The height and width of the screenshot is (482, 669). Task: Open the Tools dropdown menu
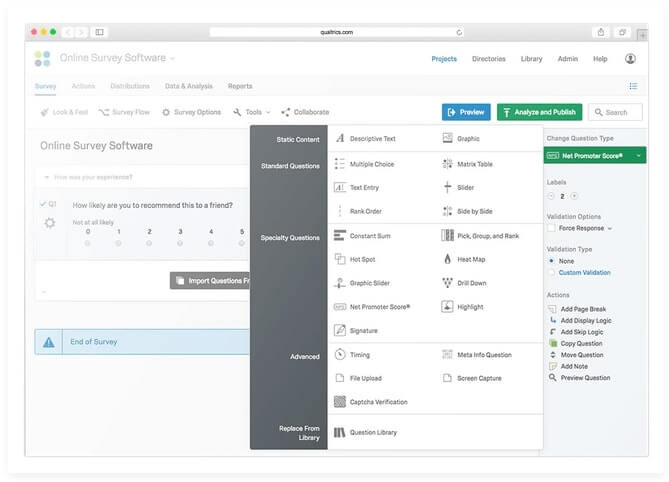(252, 112)
